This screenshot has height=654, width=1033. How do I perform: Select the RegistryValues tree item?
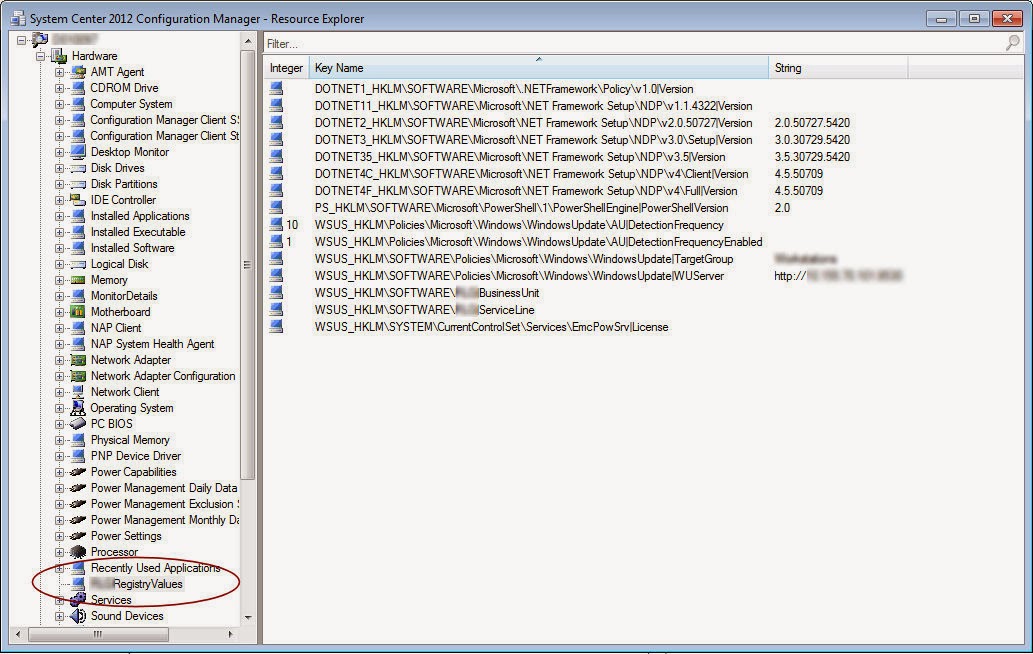[x=136, y=584]
